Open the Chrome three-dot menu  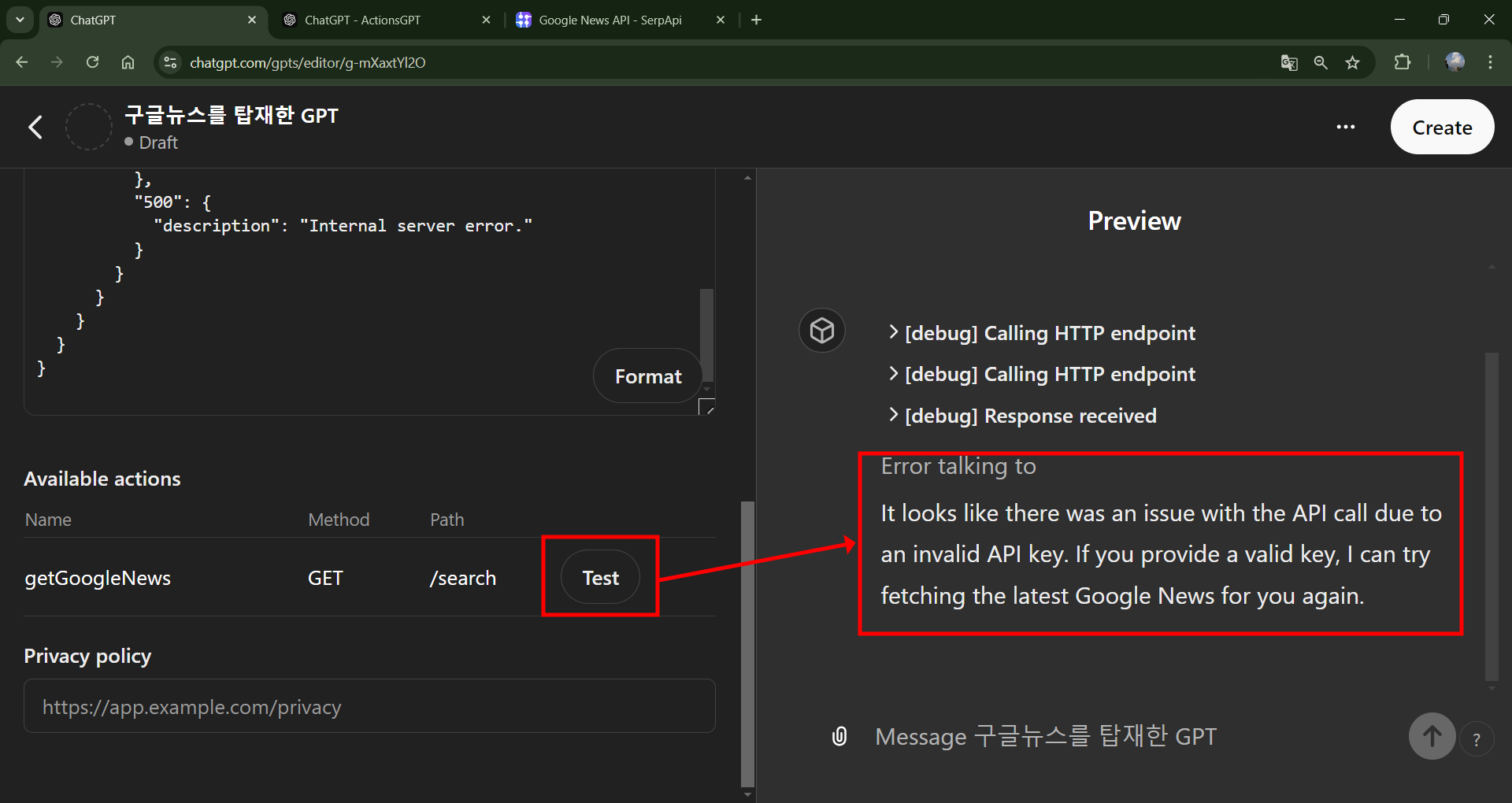click(x=1490, y=62)
